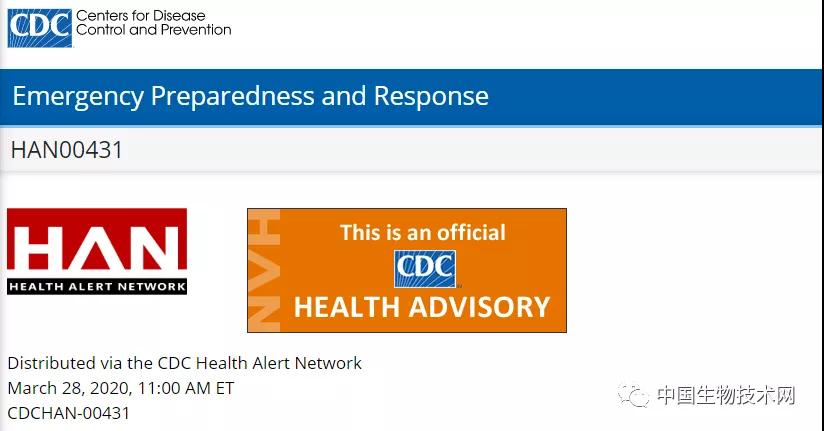
Task: Open Centers for Disease Control and Prevention text
Action: pos(153,23)
